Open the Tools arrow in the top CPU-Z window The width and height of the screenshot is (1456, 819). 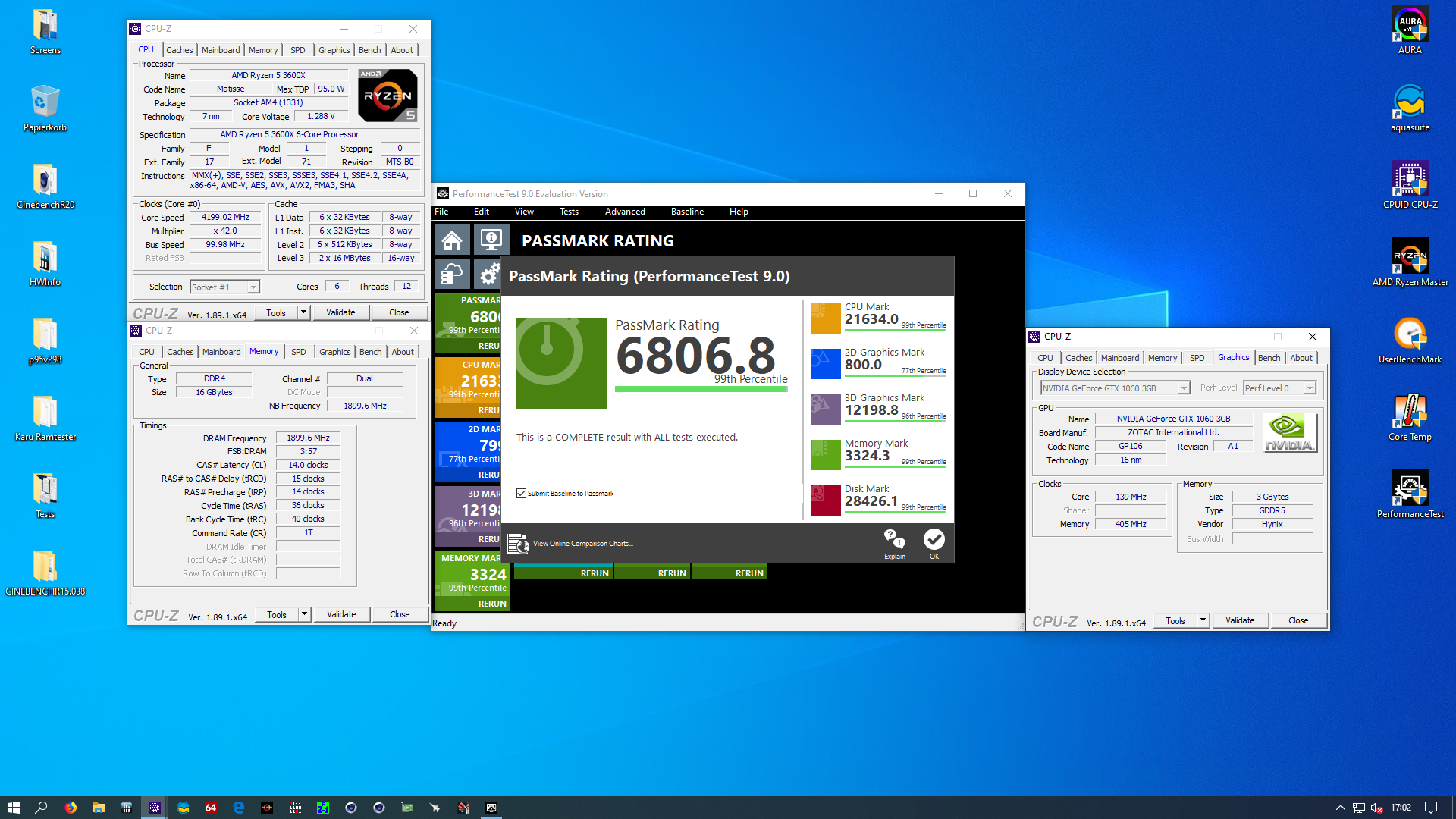[x=303, y=312]
